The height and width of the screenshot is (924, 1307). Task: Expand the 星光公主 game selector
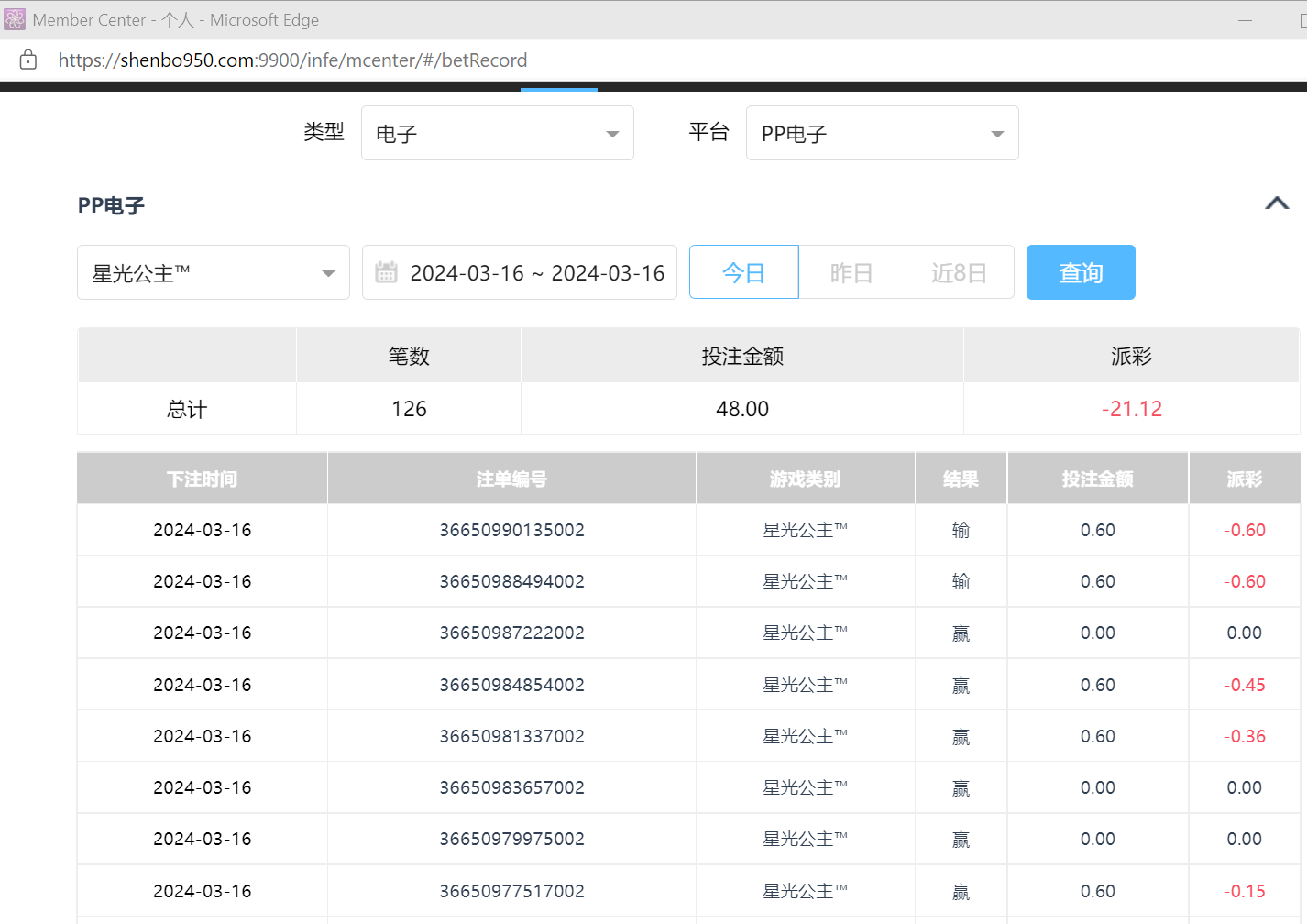(213, 273)
